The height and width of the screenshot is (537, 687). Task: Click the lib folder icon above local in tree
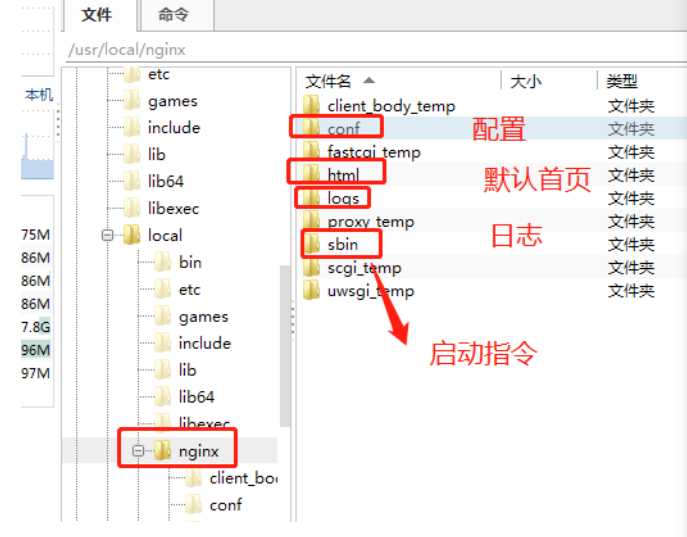(131, 154)
